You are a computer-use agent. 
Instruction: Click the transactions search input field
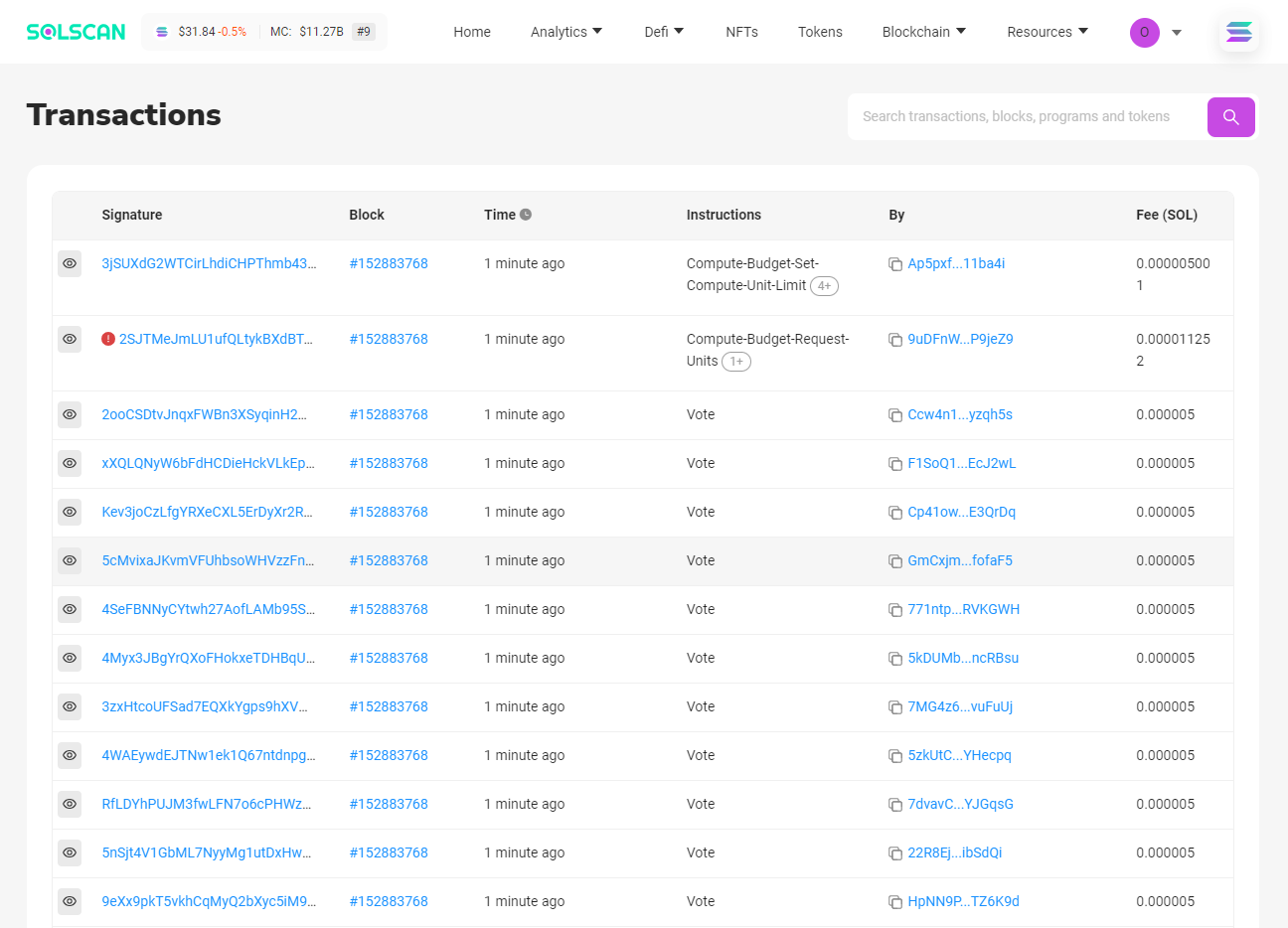pyautogui.click(x=1024, y=117)
